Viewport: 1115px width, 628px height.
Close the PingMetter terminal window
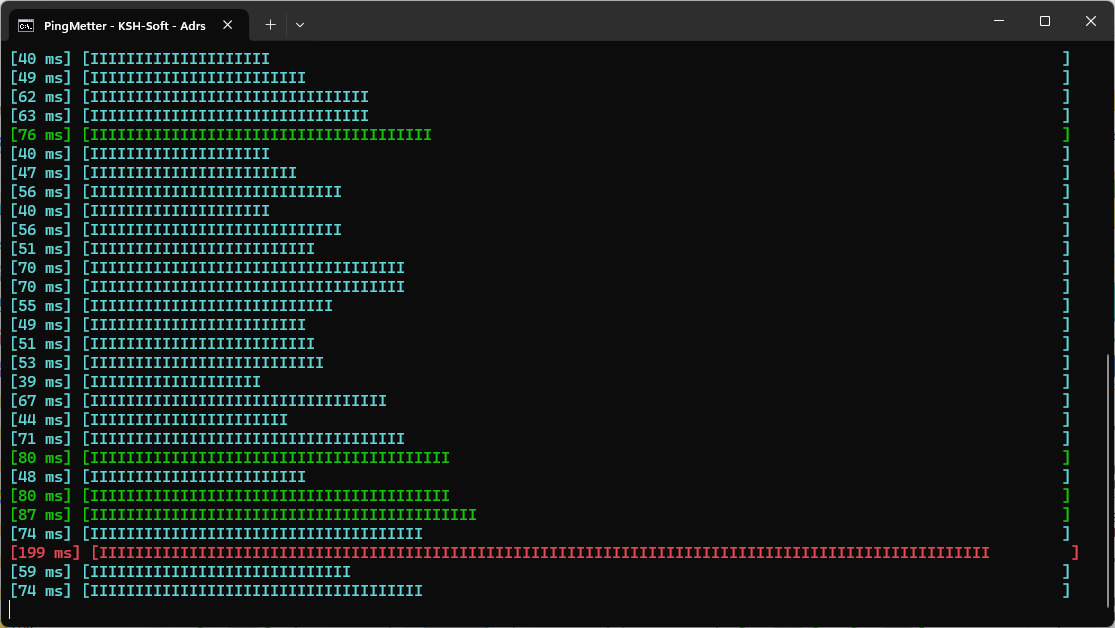[1091, 21]
